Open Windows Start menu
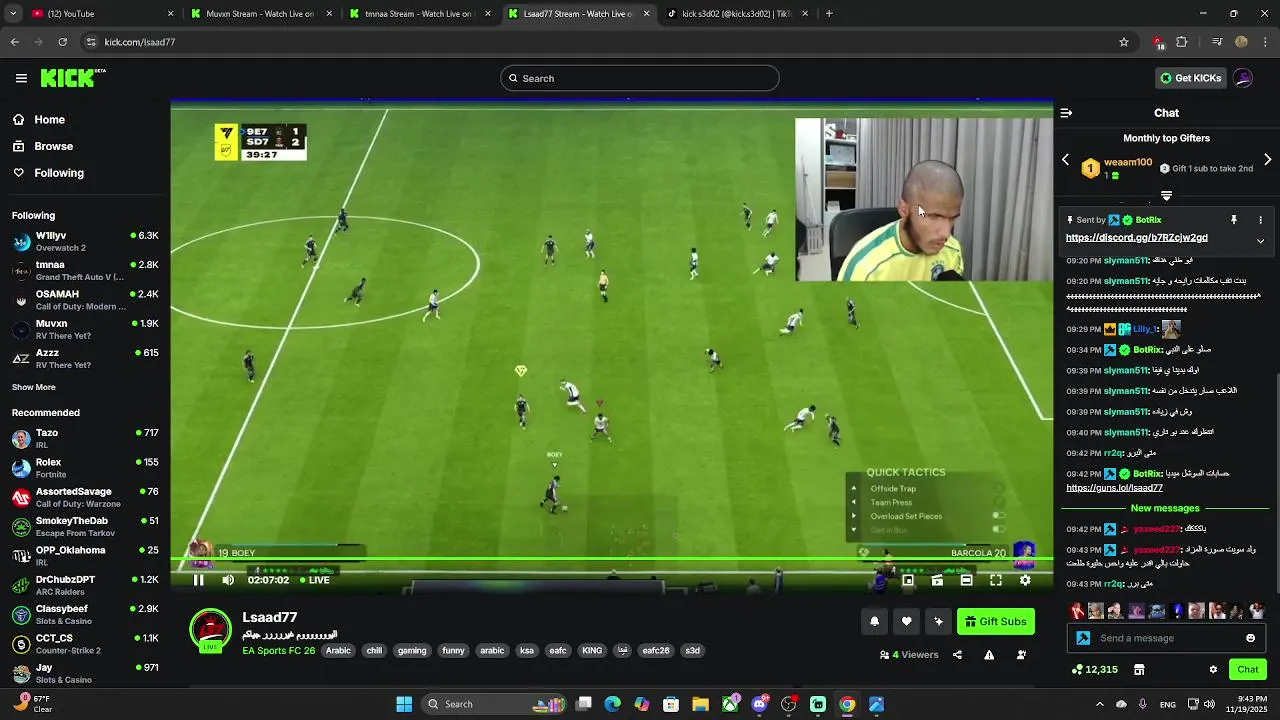 [x=404, y=704]
